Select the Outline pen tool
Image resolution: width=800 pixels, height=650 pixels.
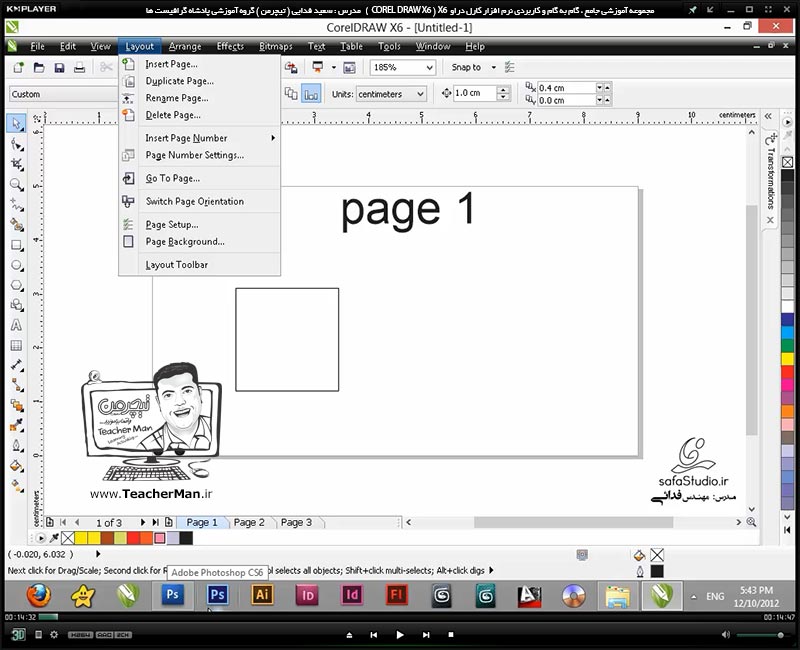click(x=16, y=446)
